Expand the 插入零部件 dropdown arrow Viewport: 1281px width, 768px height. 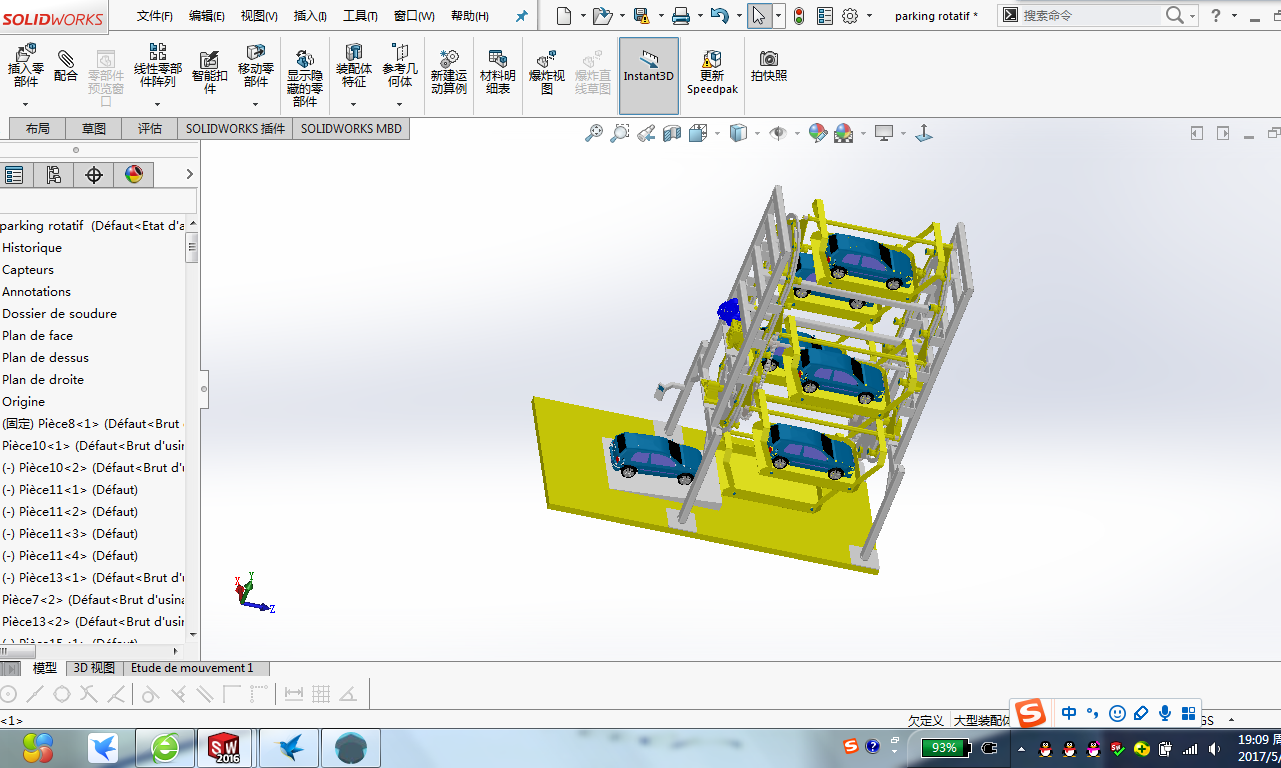pyautogui.click(x=25, y=104)
